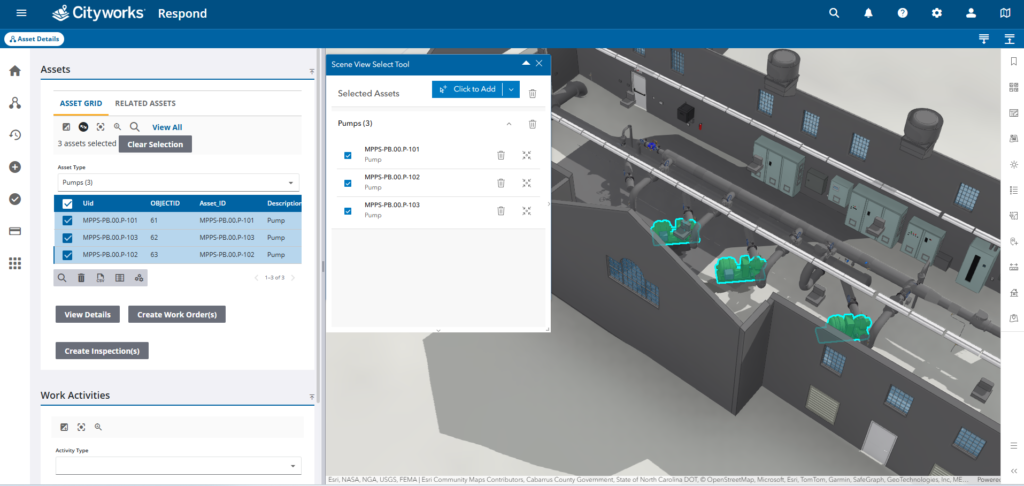Delete MPPS-PB.00.P-101 from selected assets
The width and height of the screenshot is (1024, 486).
501,155
